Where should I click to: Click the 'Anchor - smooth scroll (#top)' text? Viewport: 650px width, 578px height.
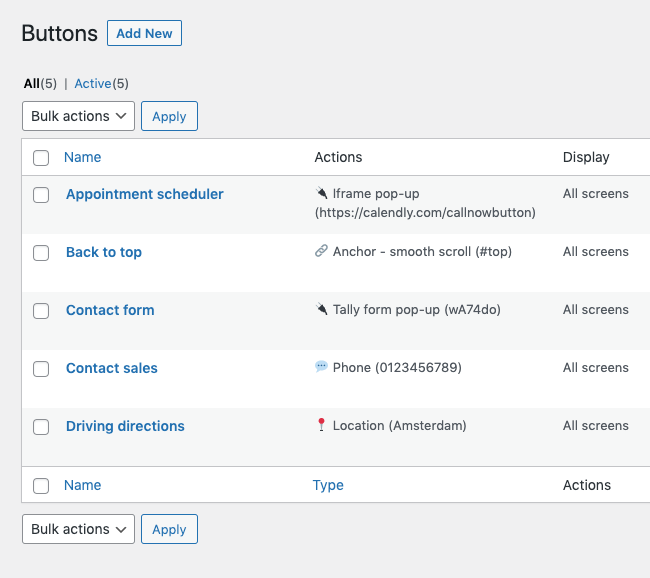tap(422, 252)
